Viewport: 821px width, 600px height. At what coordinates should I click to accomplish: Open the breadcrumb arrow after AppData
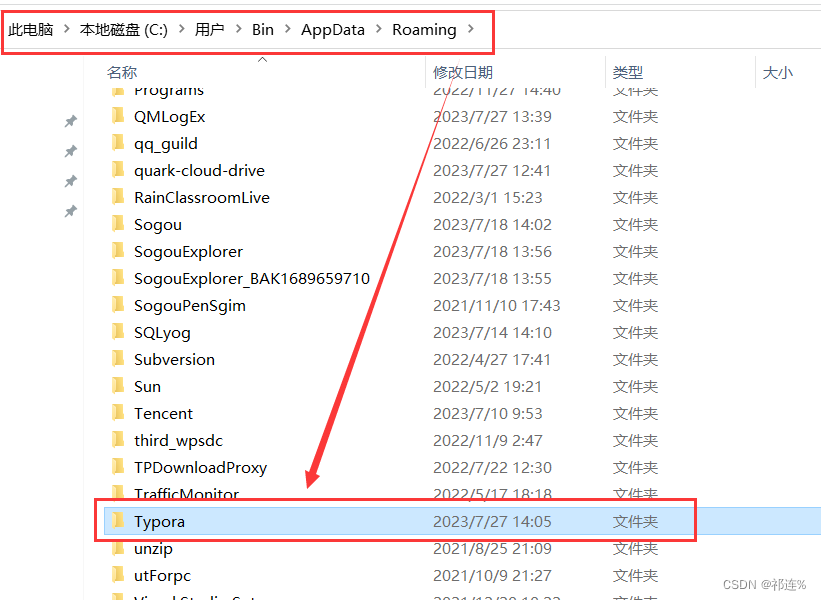(x=379, y=30)
